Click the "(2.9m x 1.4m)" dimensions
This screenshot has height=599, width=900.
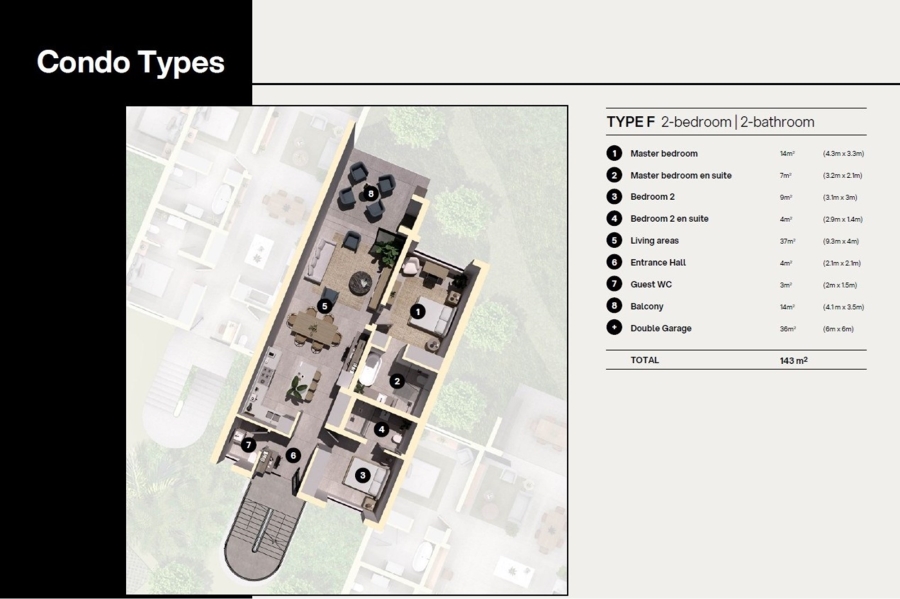[843, 219]
